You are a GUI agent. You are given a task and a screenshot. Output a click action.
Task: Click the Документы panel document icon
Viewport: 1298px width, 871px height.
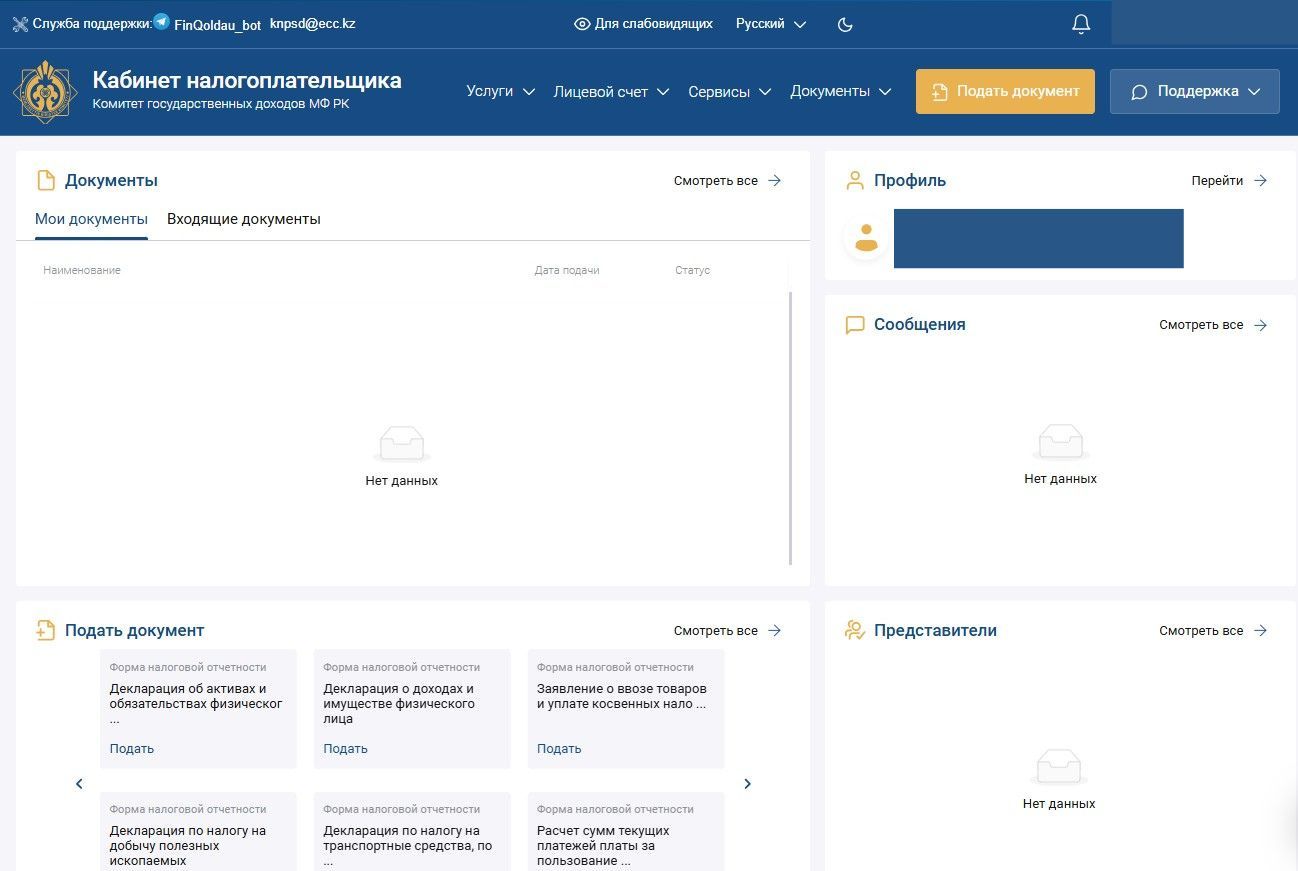[x=45, y=180]
